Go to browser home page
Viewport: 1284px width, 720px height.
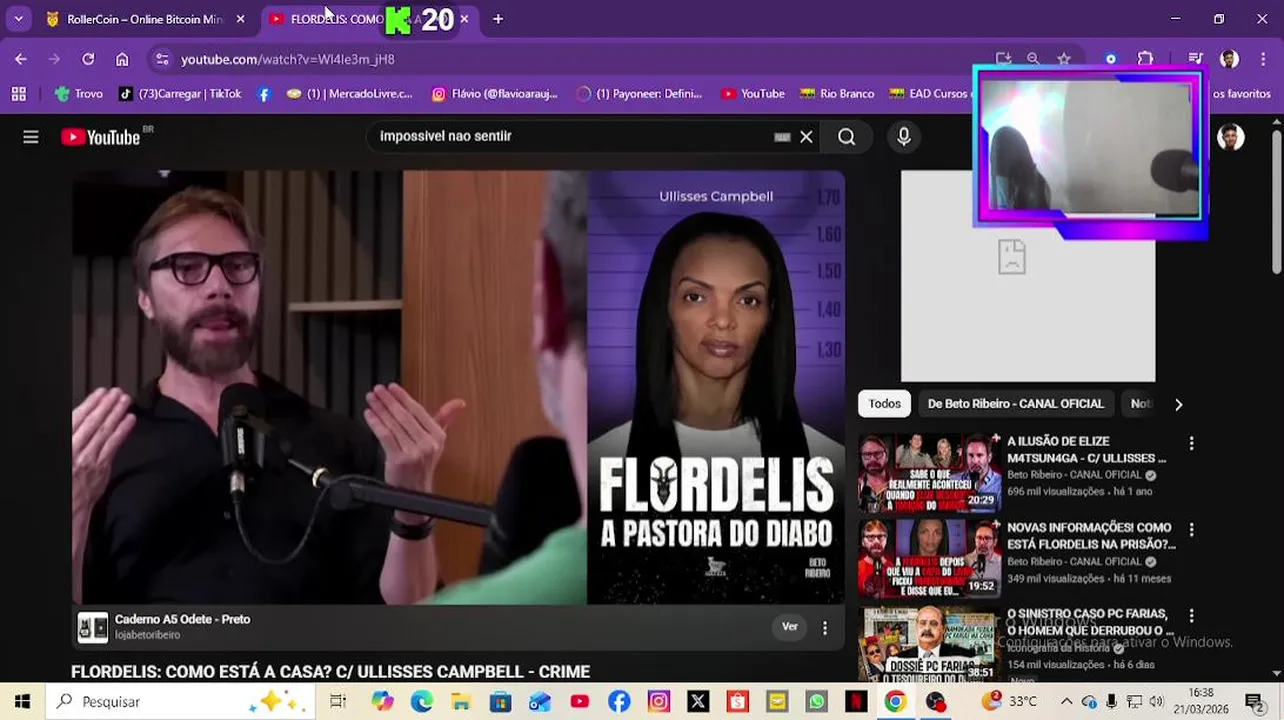click(122, 59)
